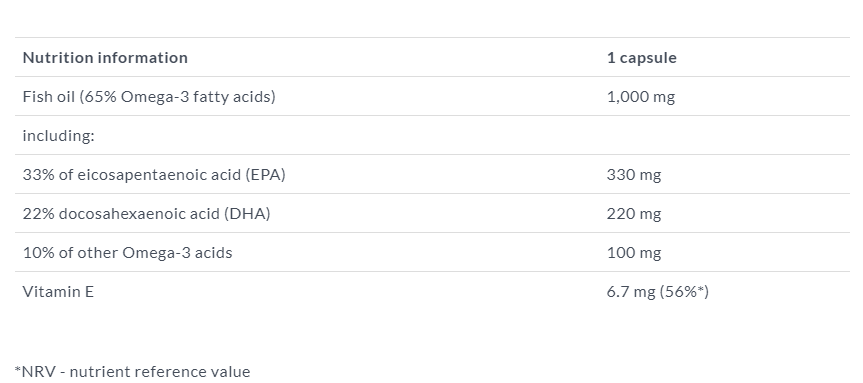Select the eicosapentaenoic acid (EPA) row

(432, 174)
